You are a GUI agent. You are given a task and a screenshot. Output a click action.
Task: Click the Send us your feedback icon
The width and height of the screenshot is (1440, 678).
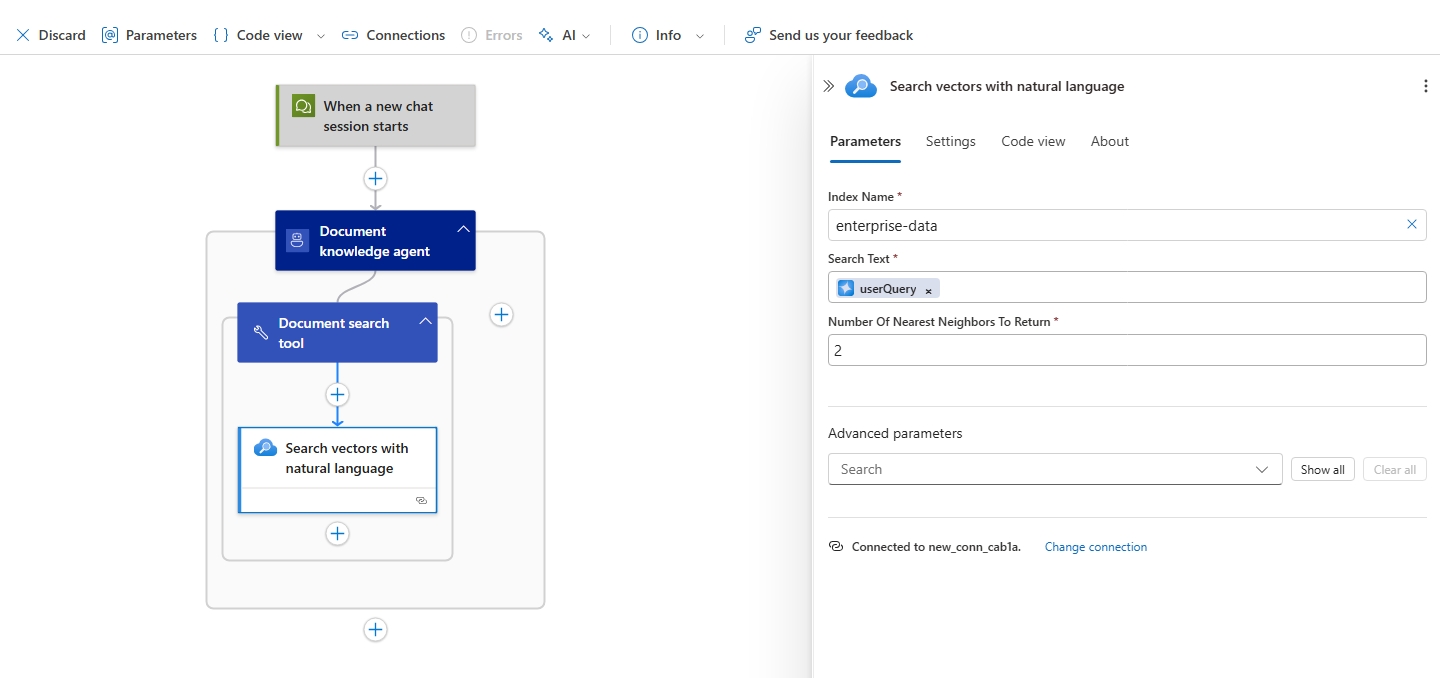[x=751, y=35]
